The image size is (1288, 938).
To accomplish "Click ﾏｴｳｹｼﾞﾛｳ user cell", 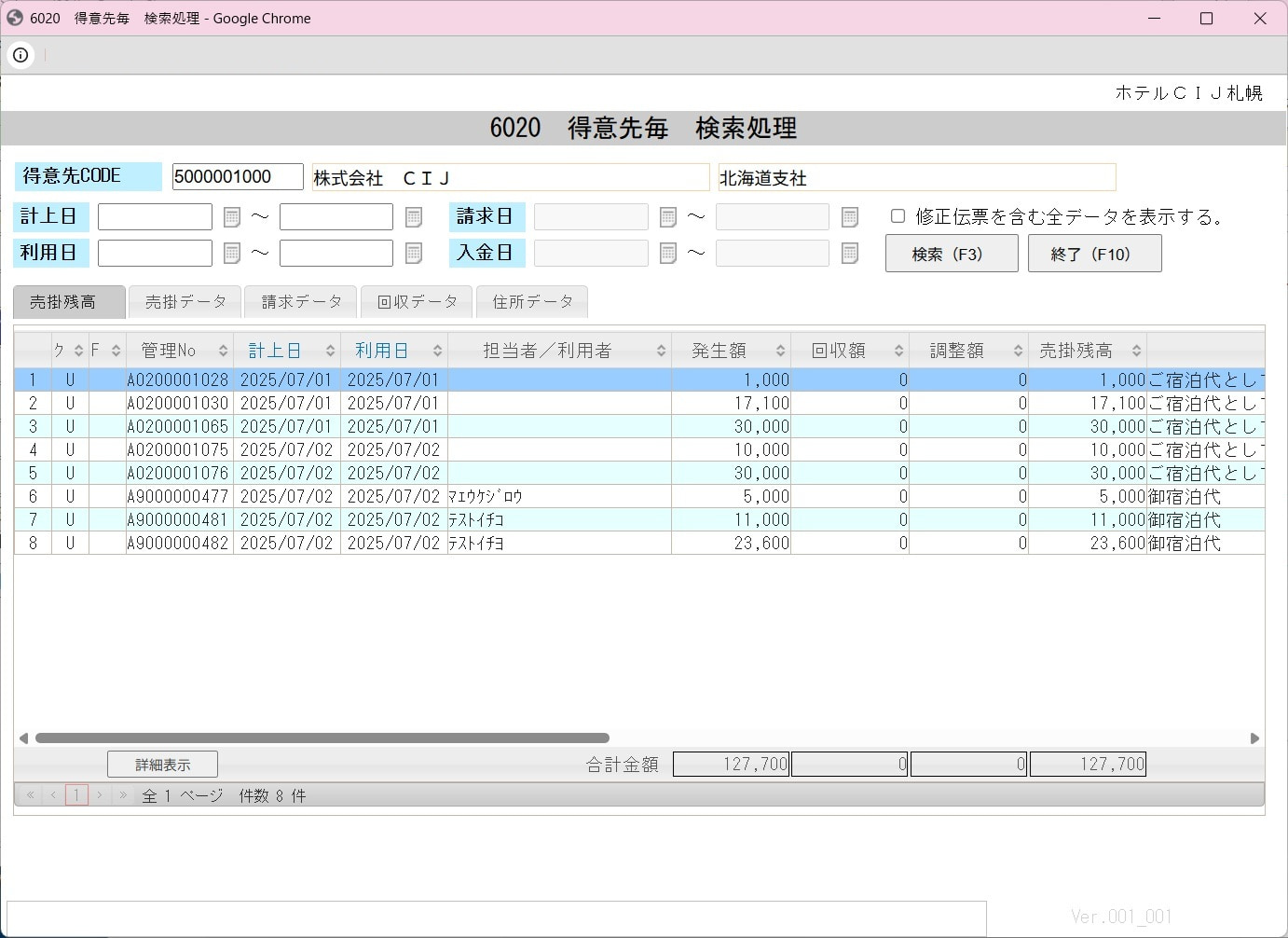I will 559,496.
